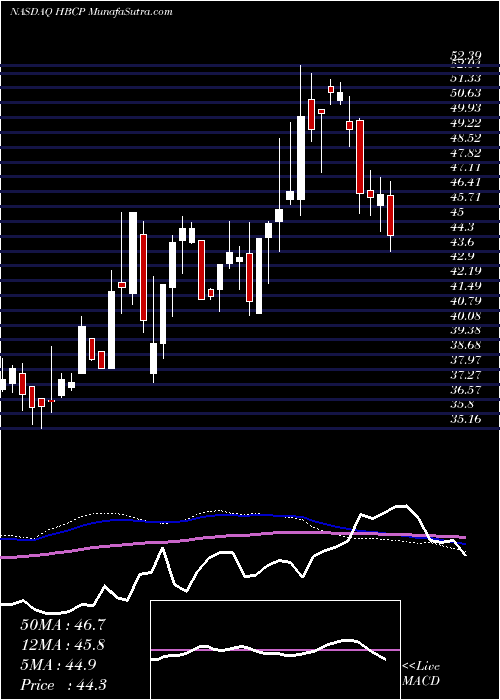Click the 49.93 price axis label
The height and width of the screenshot is (700, 500).
[x=466, y=108]
